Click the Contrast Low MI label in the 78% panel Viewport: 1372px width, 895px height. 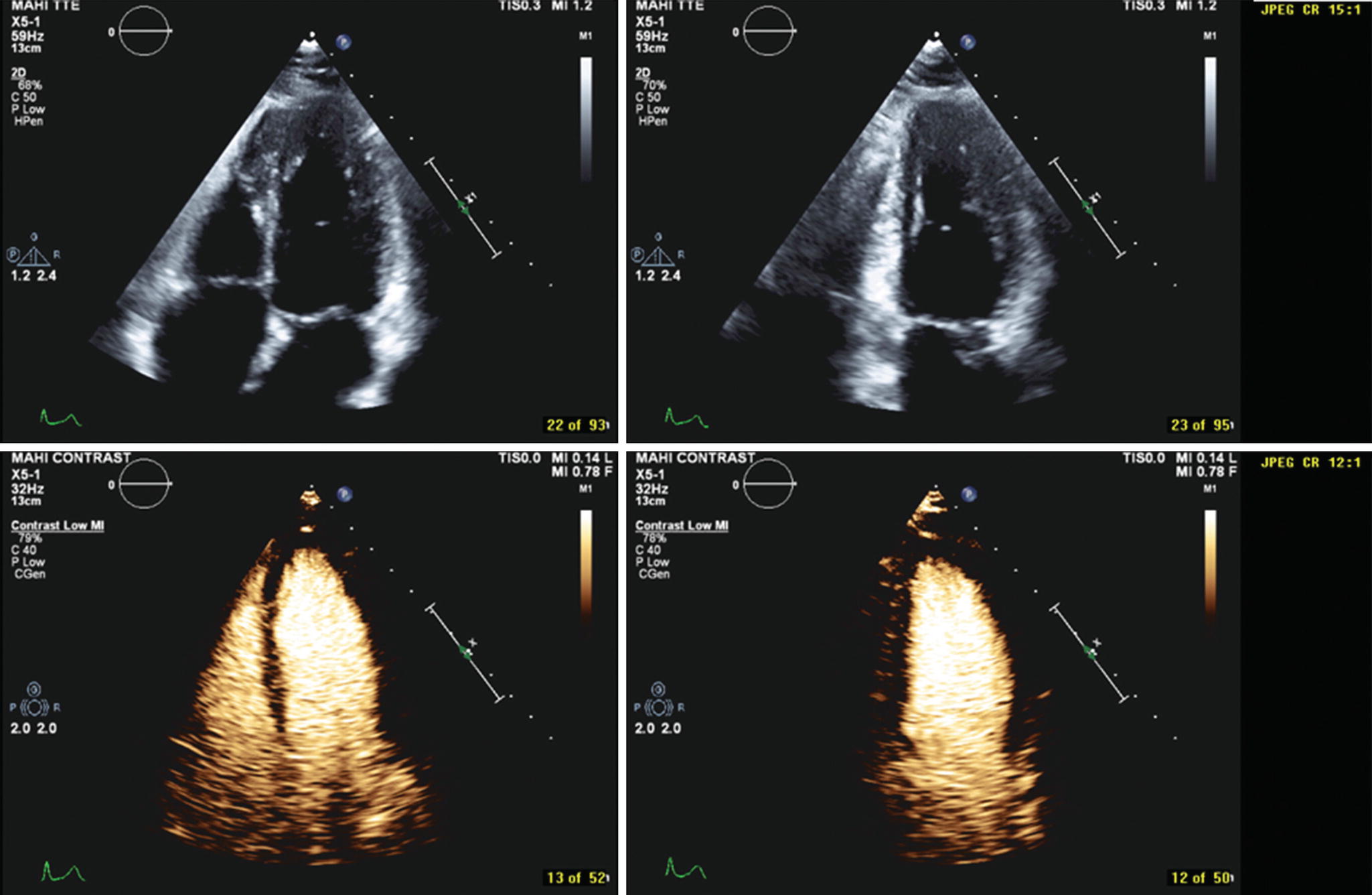[x=682, y=526]
